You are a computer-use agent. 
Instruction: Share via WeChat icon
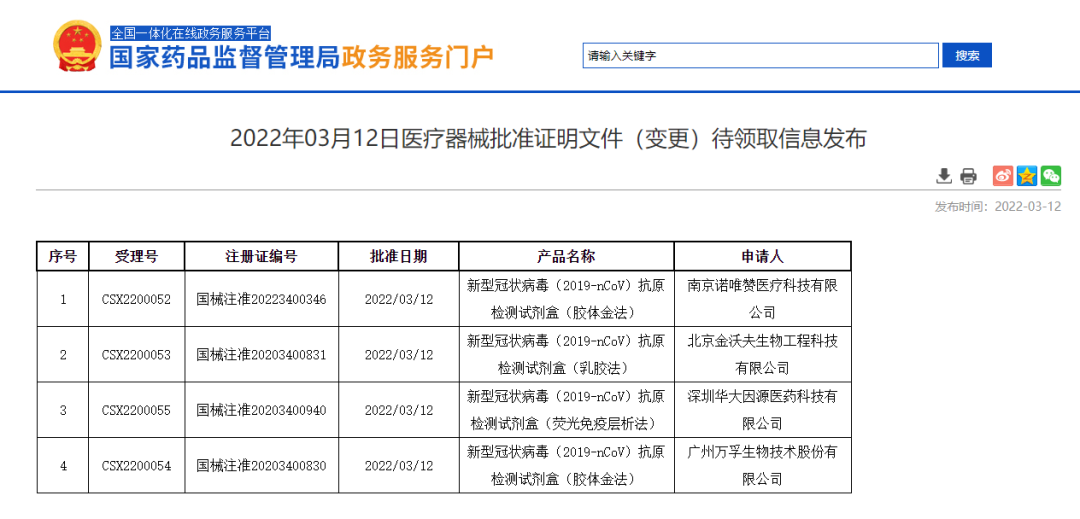pyautogui.click(x=1051, y=176)
